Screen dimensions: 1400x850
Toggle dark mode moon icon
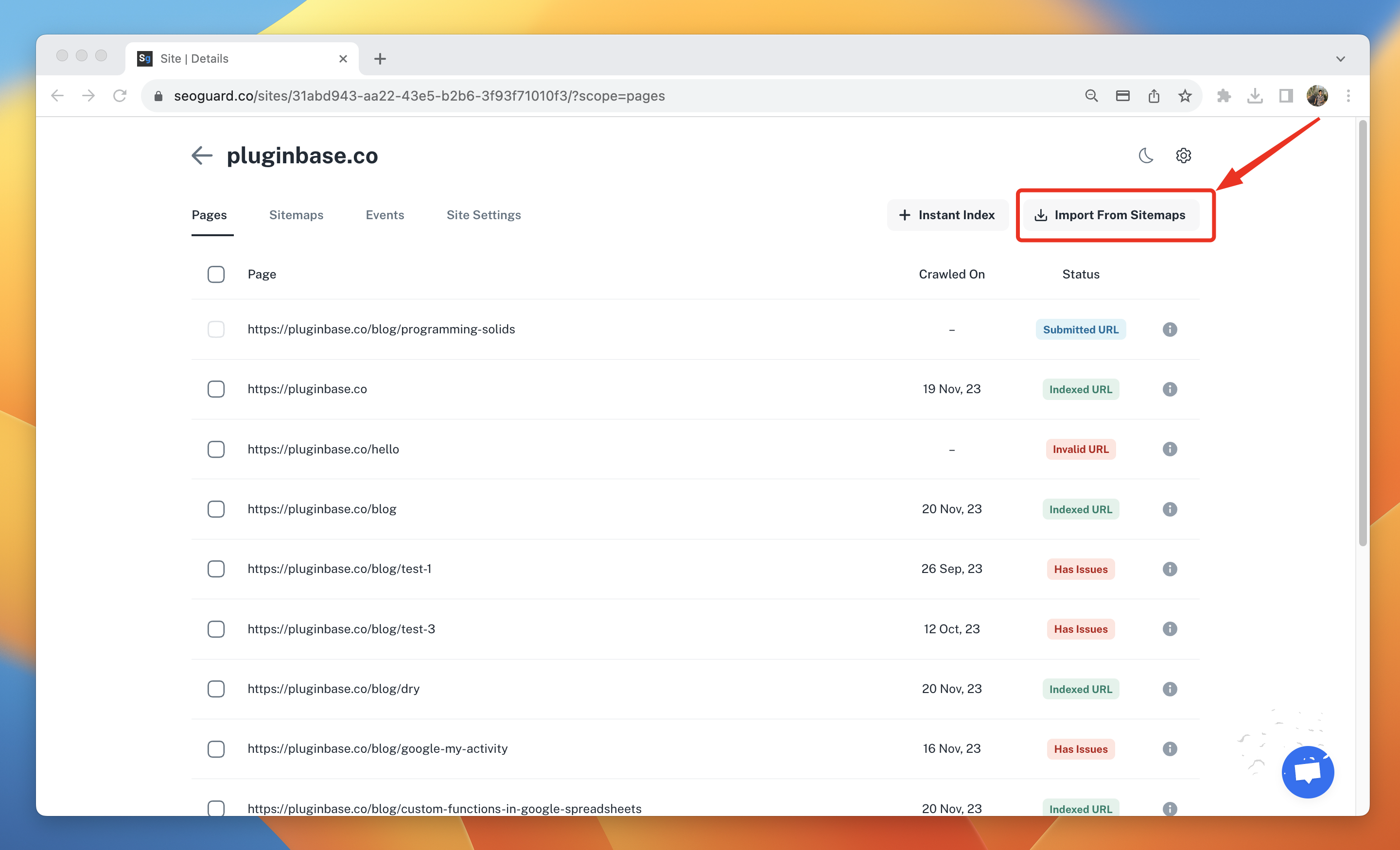click(x=1145, y=155)
